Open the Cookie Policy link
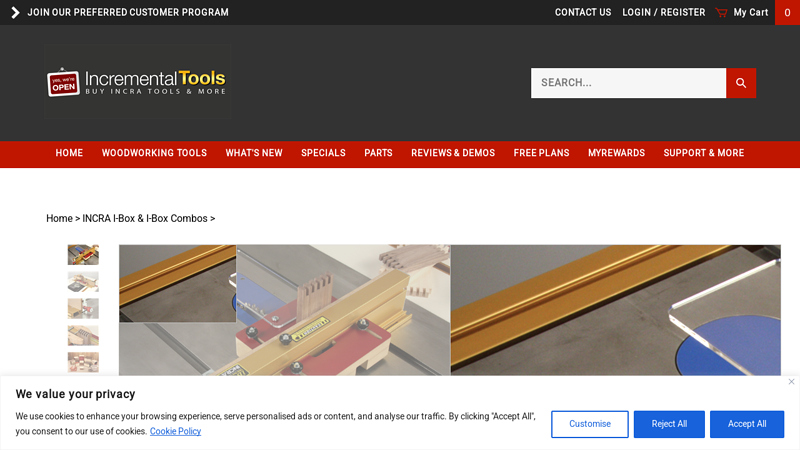 click(175, 431)
